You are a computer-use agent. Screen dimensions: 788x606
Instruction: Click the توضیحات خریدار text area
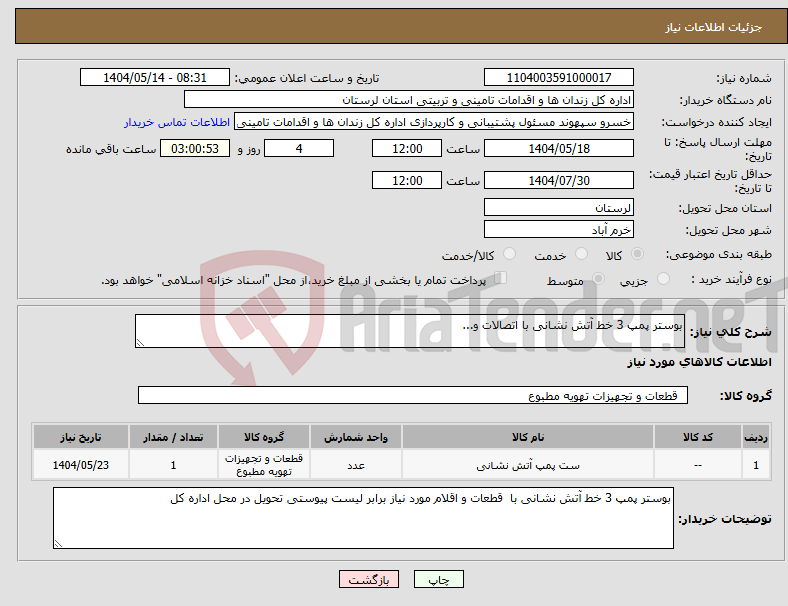tap(363, 518)
